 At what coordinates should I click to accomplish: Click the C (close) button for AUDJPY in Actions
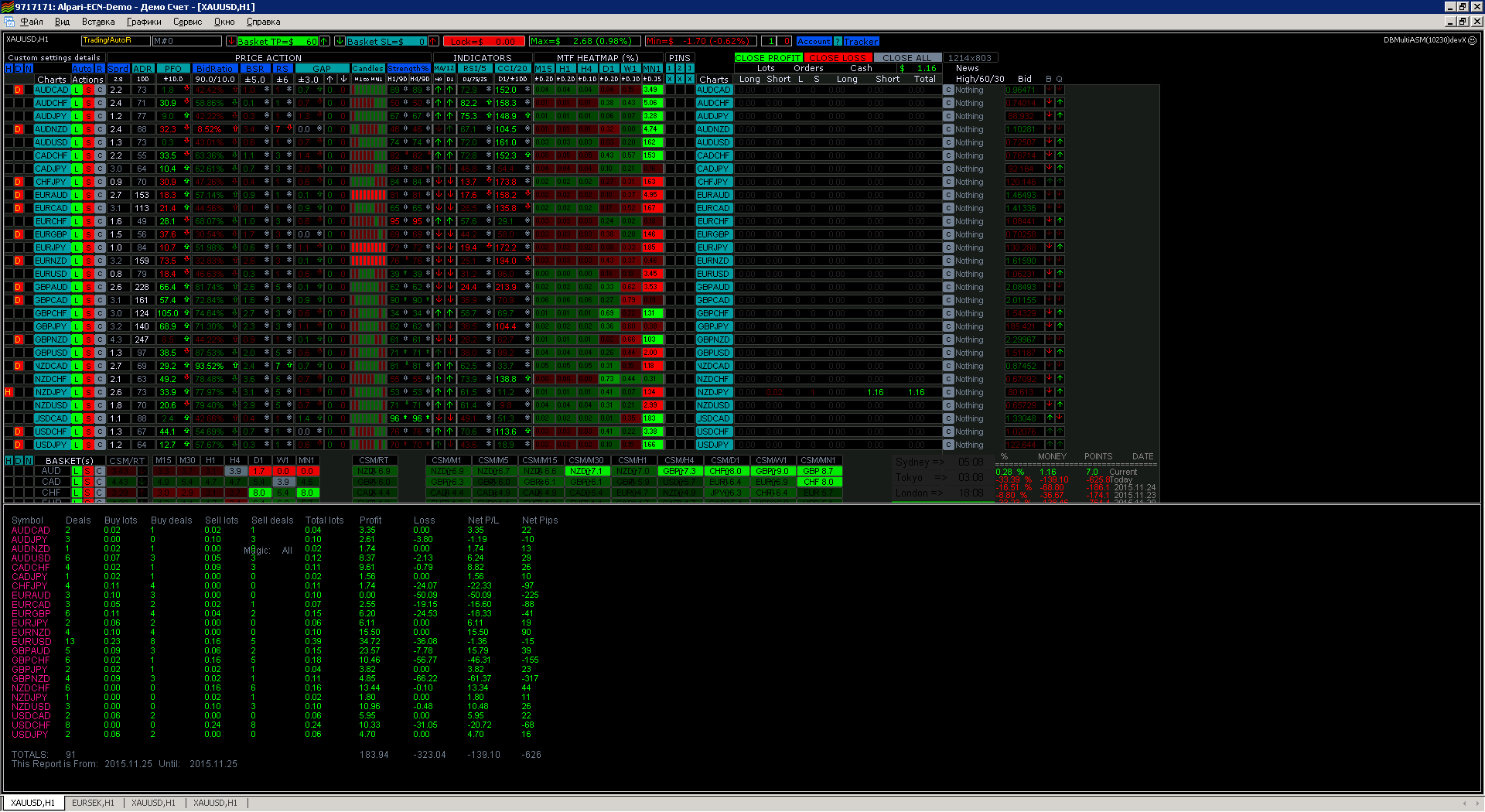(100, 116)
